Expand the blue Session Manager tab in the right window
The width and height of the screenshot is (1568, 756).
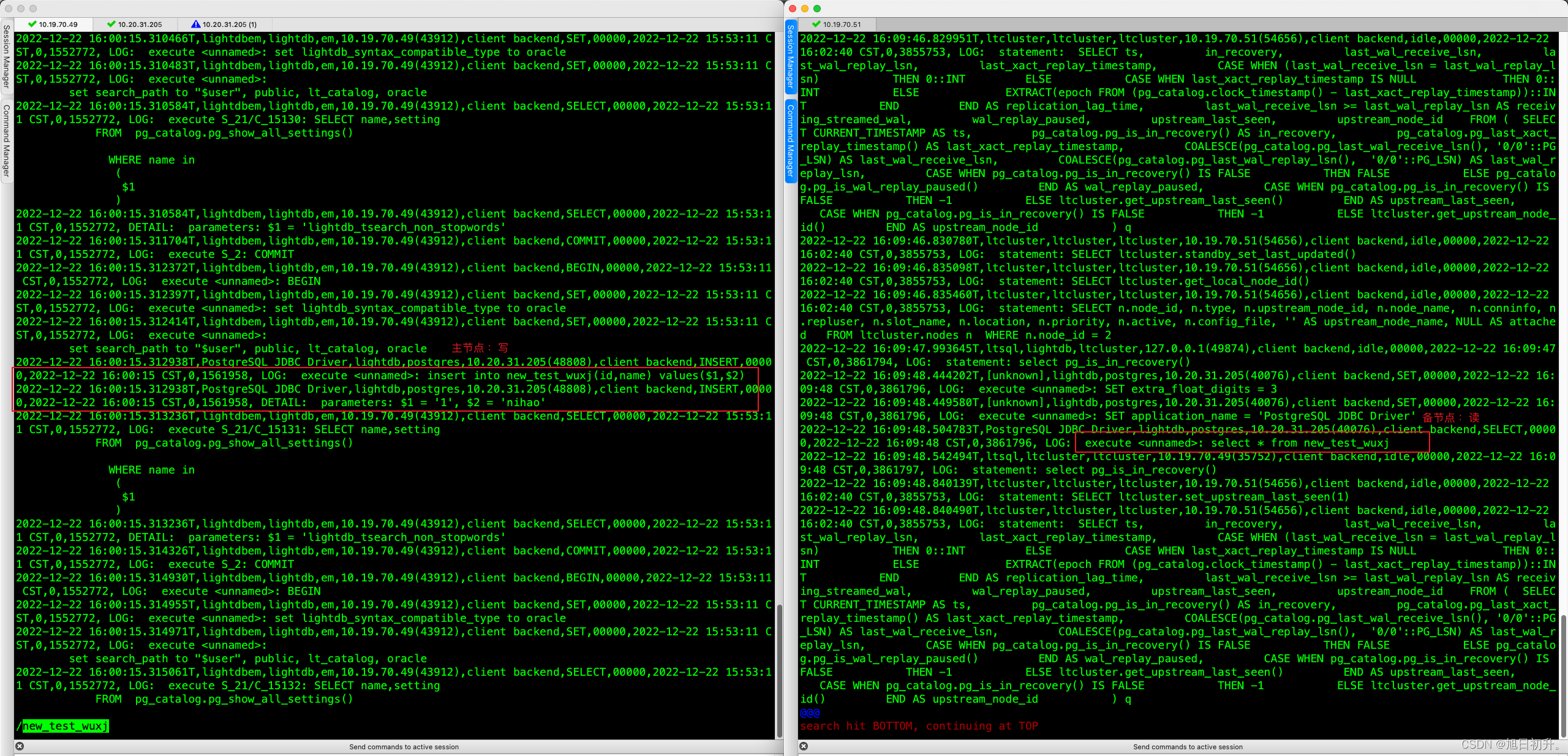click(790, 57)
